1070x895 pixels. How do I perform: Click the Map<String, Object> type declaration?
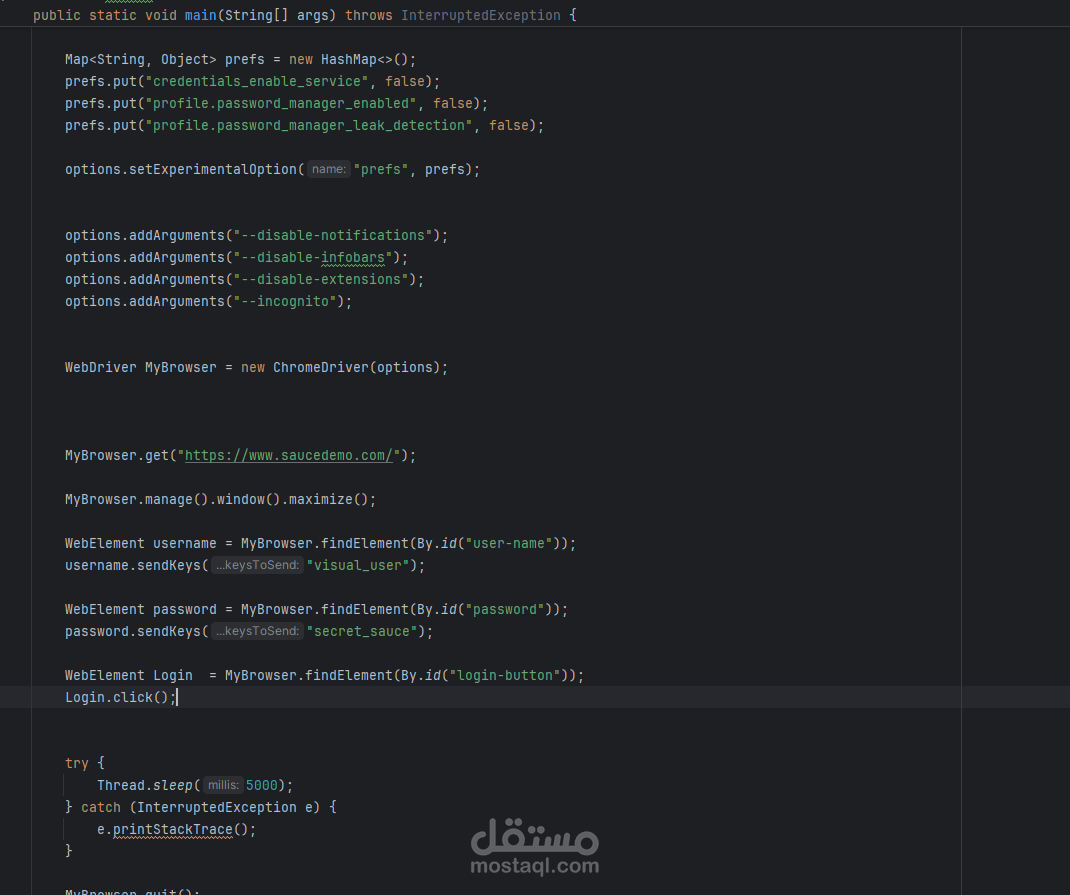(141, 59)
